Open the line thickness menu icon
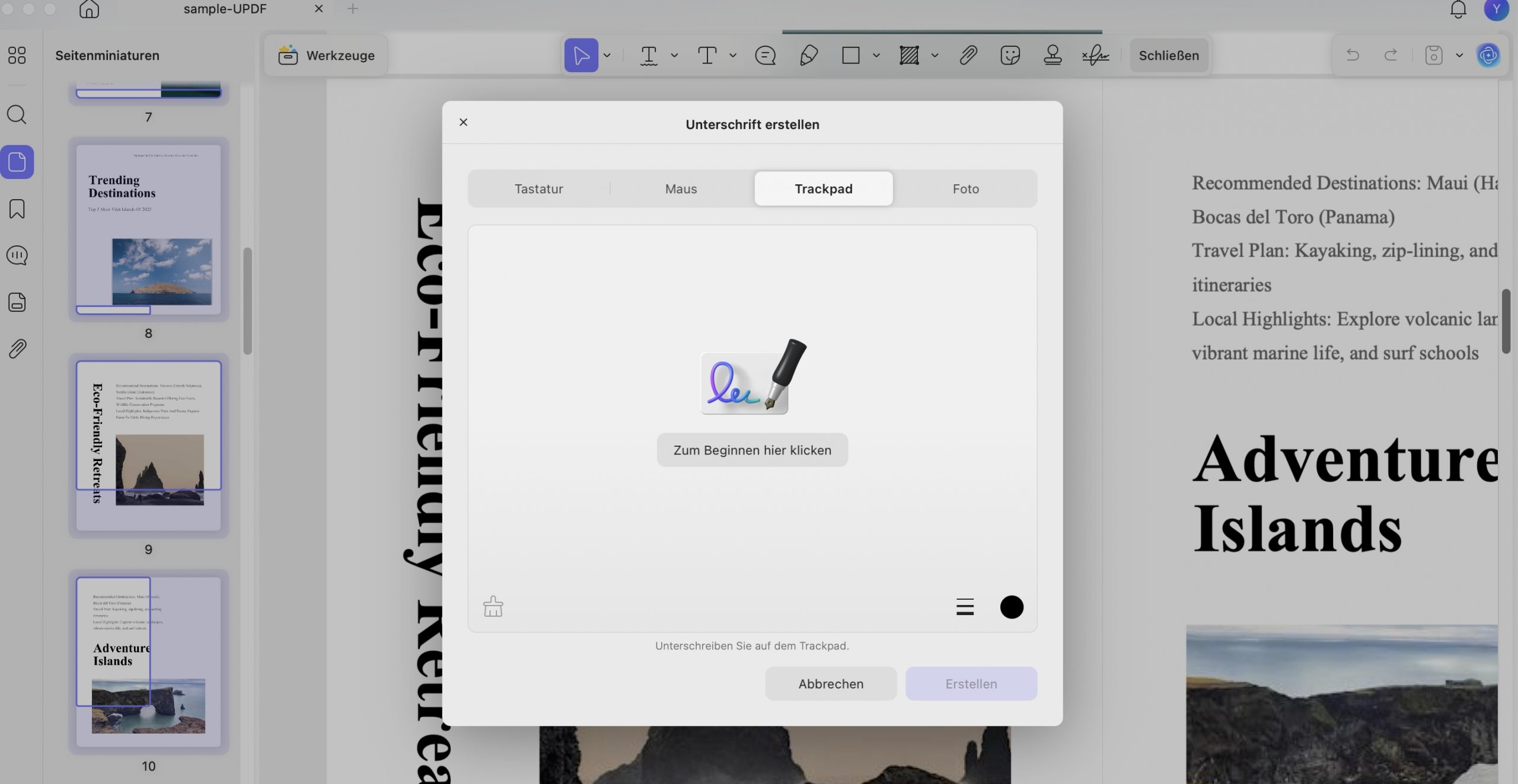 point(965,607)
